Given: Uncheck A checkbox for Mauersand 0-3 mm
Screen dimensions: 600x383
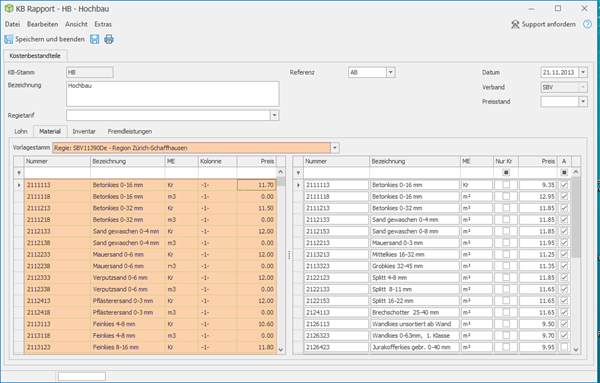Looking at the screenshot, I should pos(564,243).
